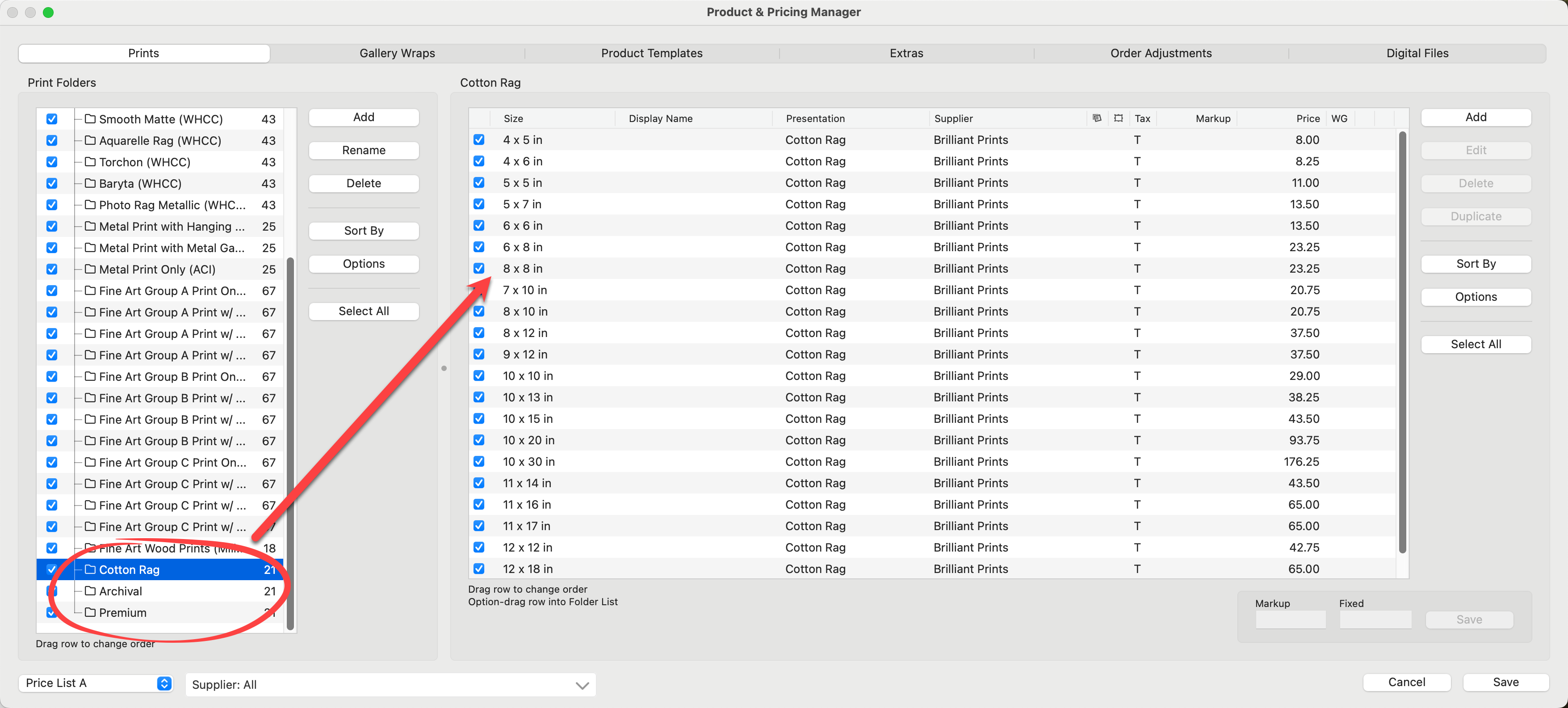Expand the Supplier: All dropdown

click(581, 685)
